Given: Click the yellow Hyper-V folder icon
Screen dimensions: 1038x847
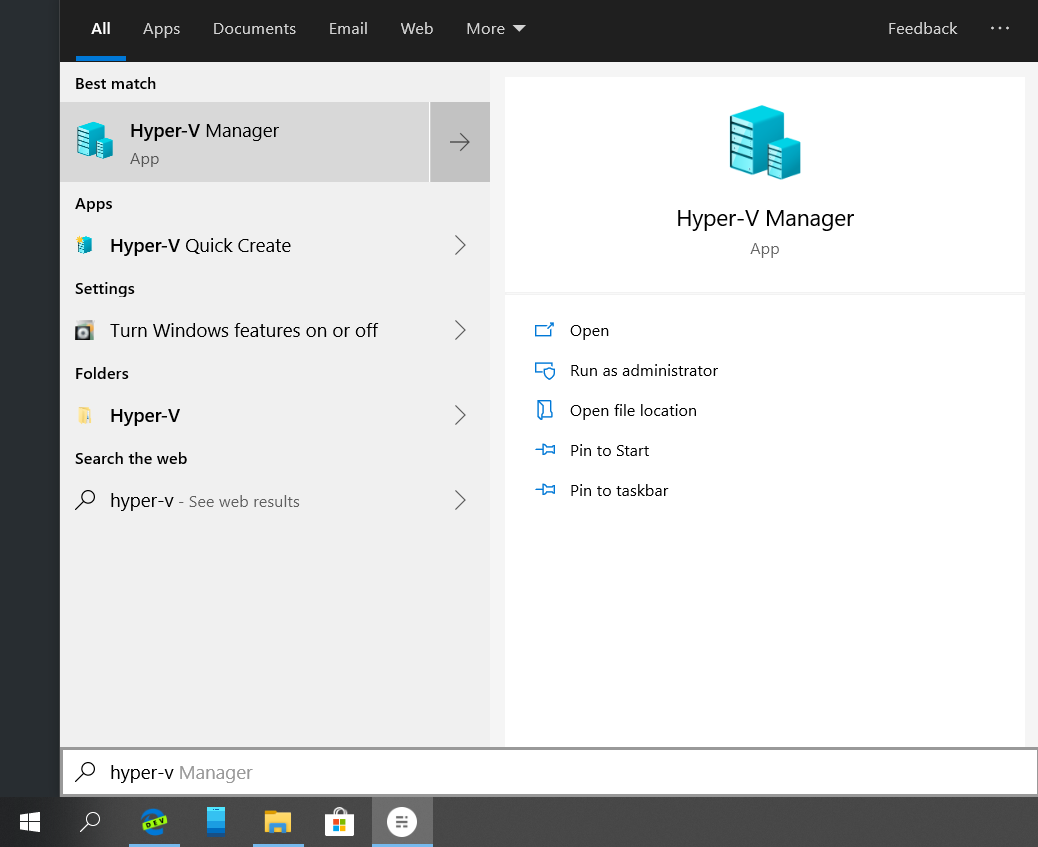Looking at the screenshot, I should click(85, 415).
